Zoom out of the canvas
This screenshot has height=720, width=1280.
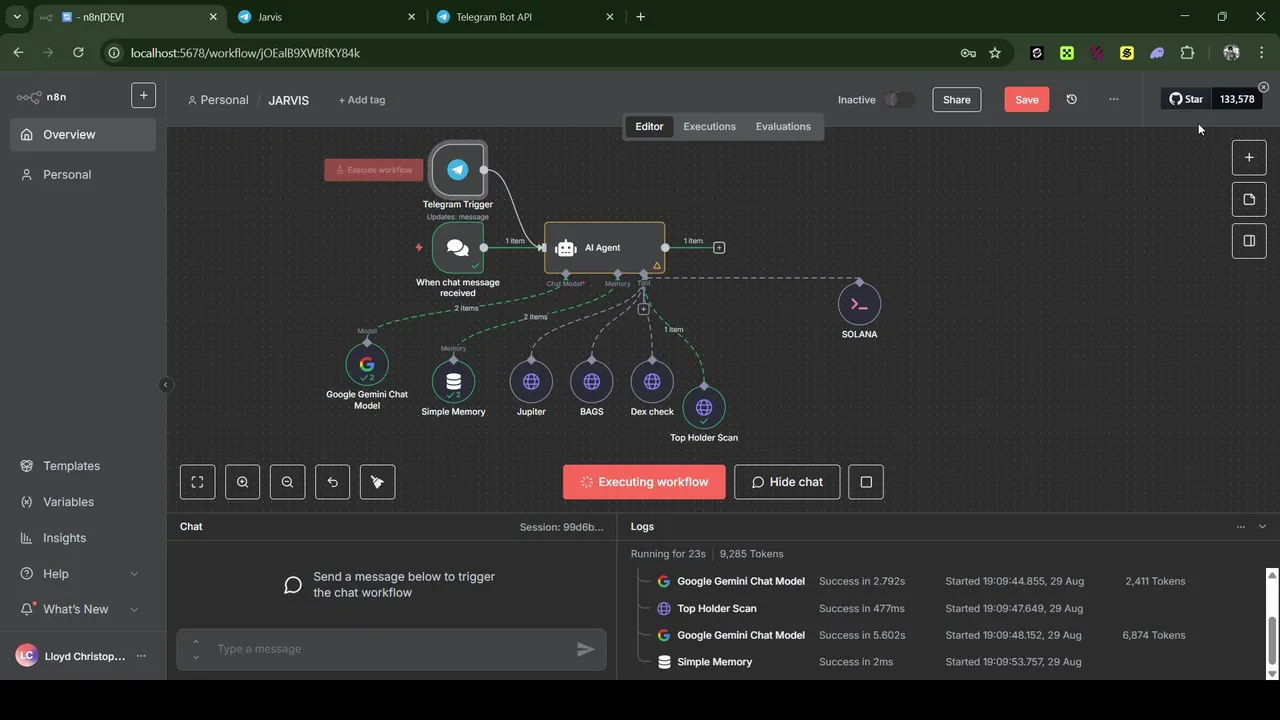[287, 482]
